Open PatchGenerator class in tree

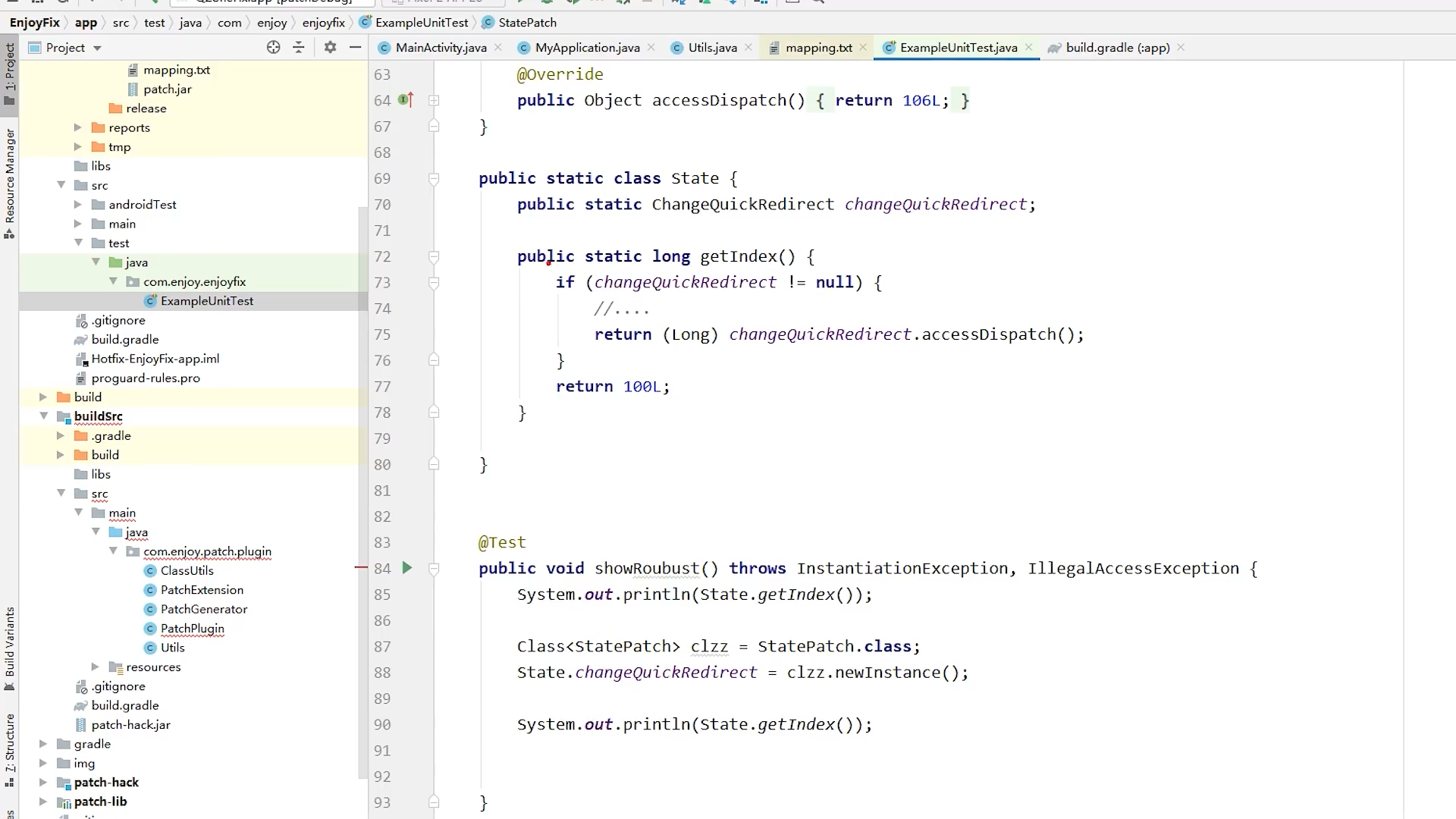click(x=203, y=609)
